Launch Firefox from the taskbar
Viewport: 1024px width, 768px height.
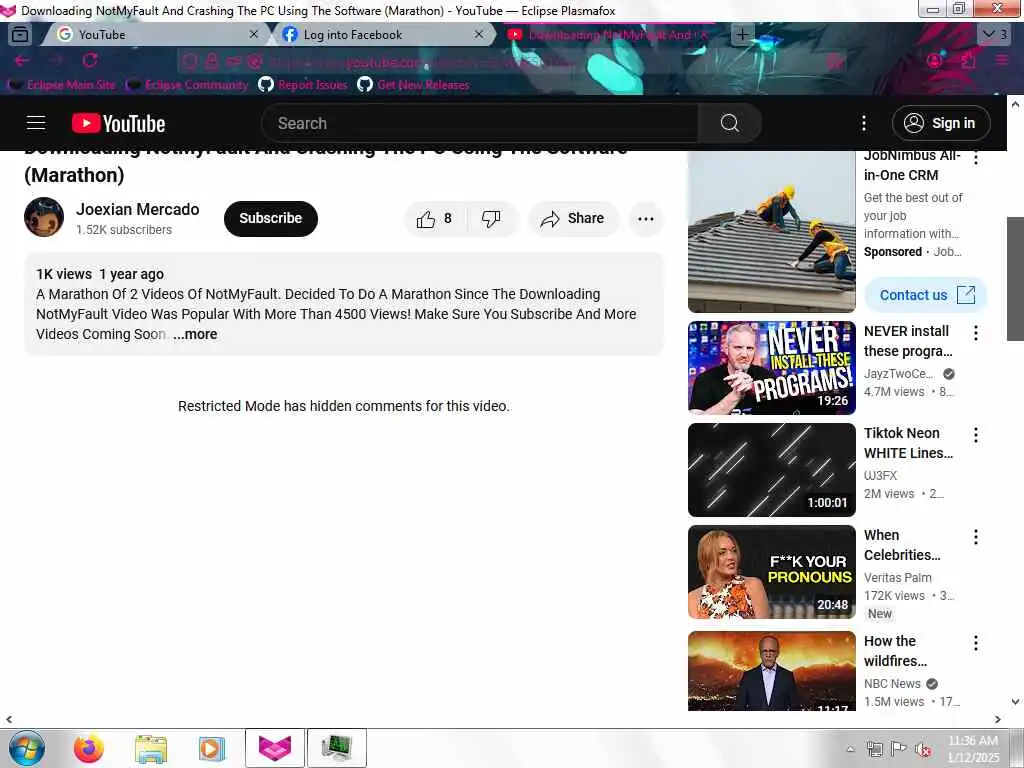[88, 748]
